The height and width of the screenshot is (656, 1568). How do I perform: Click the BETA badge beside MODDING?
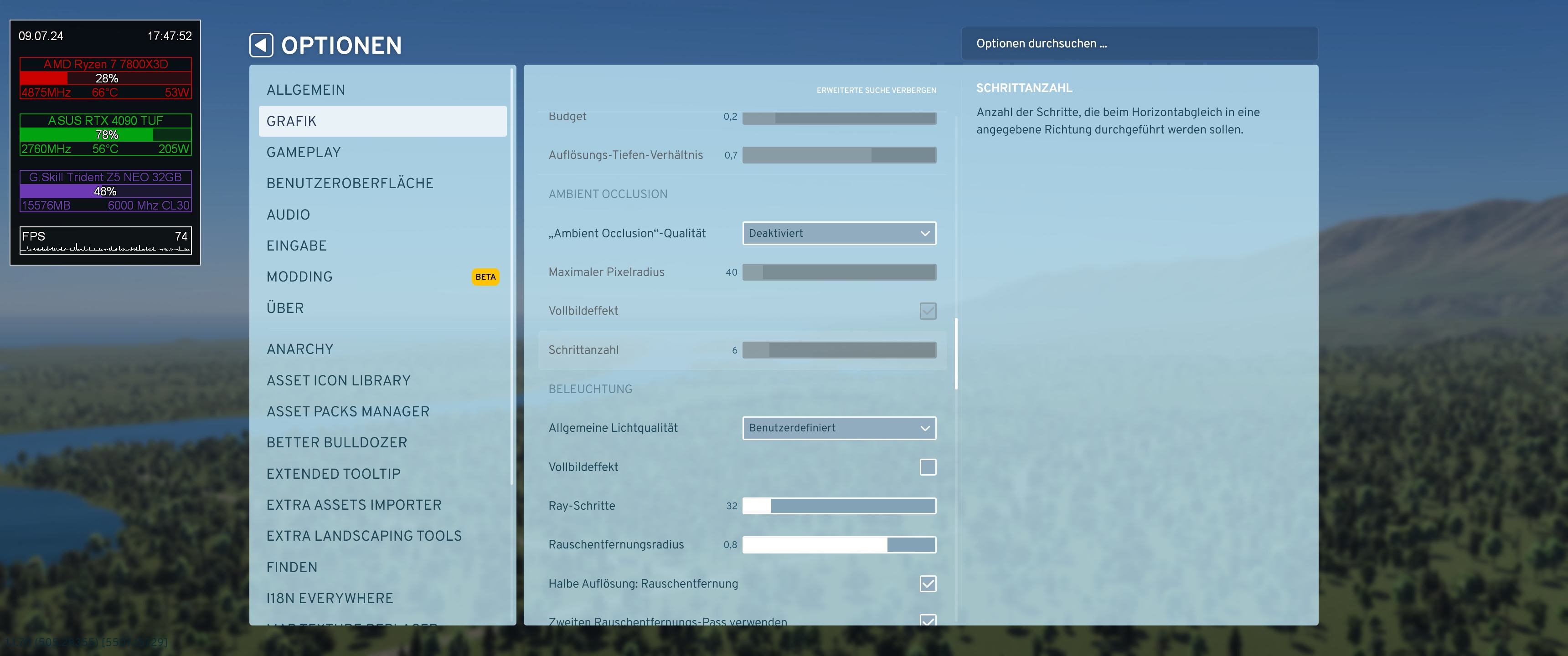pyautogui.click(x=485, y=277)
